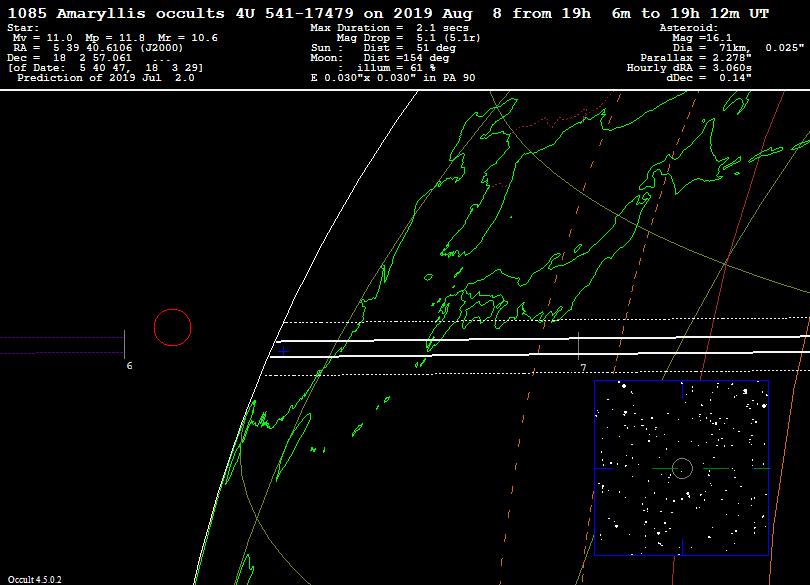Open the star chart inset thumbnail
Viewport: 810px width, 585px height.
pyautogui.click(x=681, y=468)
